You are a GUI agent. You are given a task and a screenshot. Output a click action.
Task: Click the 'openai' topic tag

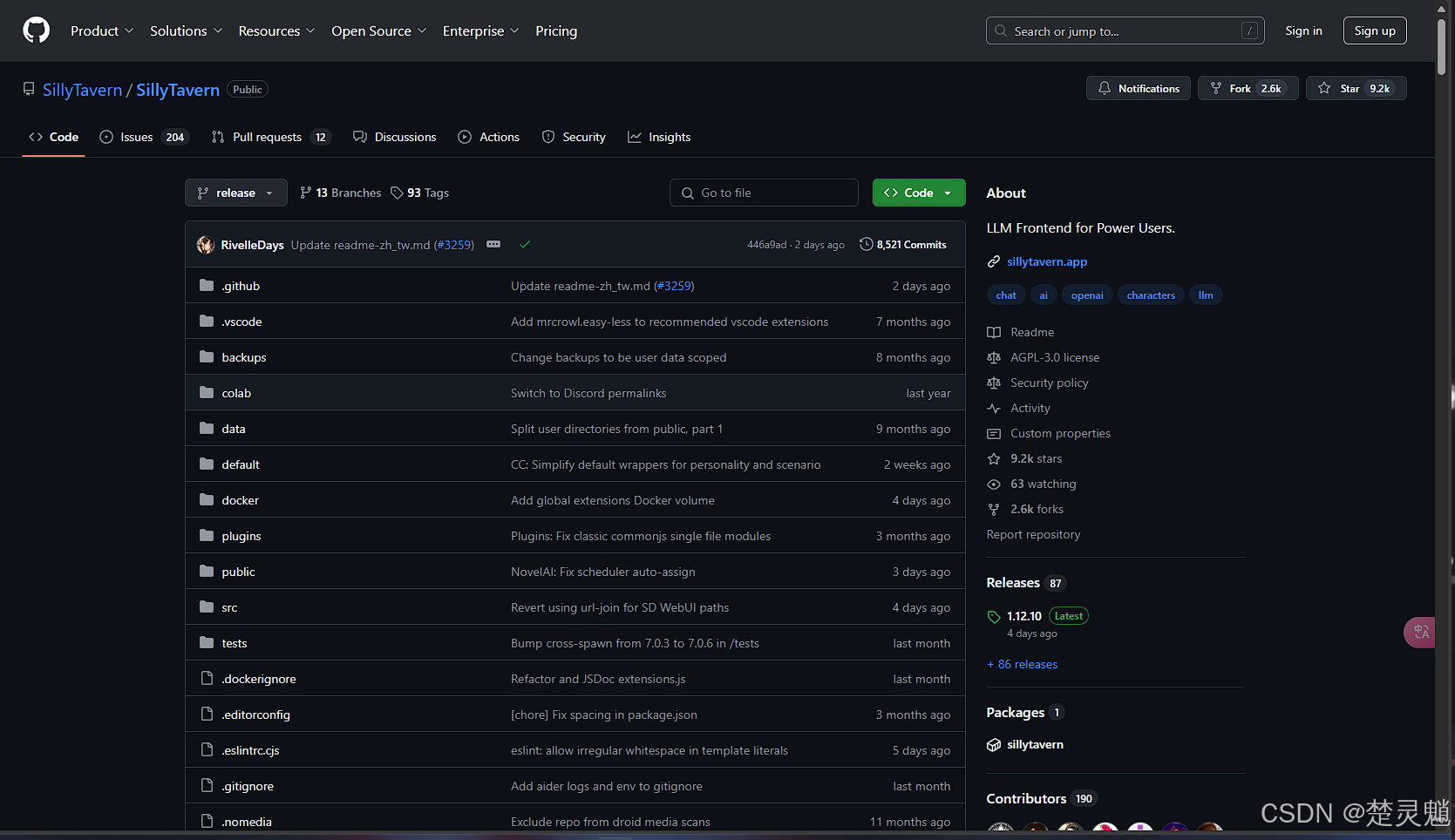point(1087,295)
